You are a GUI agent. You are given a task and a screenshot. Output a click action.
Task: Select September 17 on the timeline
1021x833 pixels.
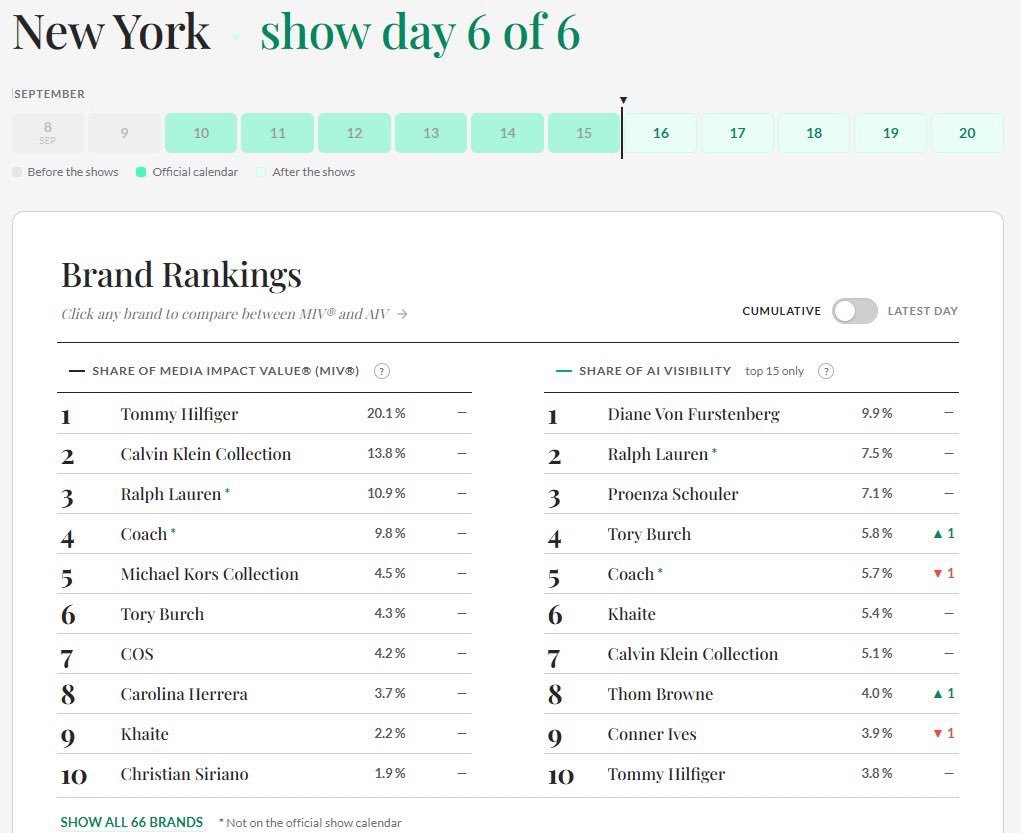pyautogui.click(x=737, y=133)
